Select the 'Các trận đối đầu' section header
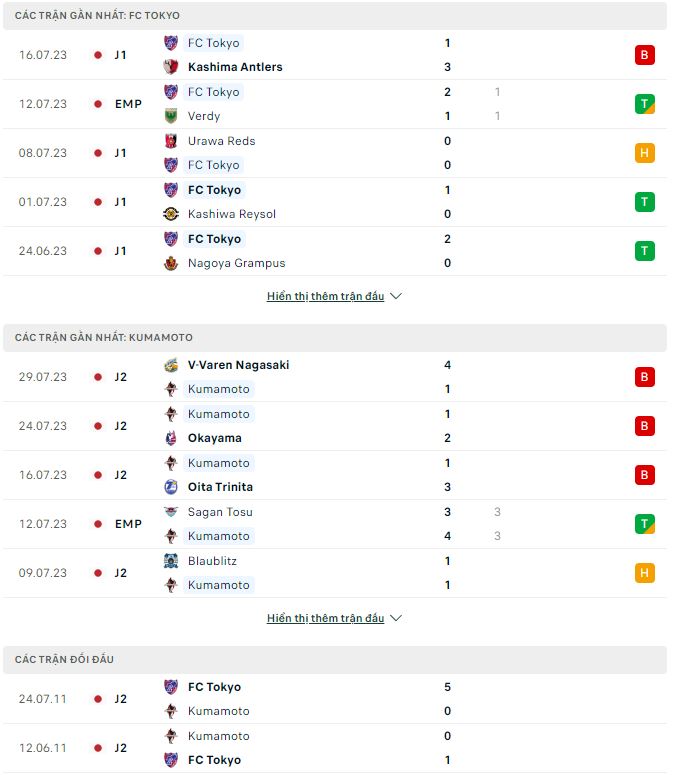This screenshot has width=674, height=775. point(64,660)
